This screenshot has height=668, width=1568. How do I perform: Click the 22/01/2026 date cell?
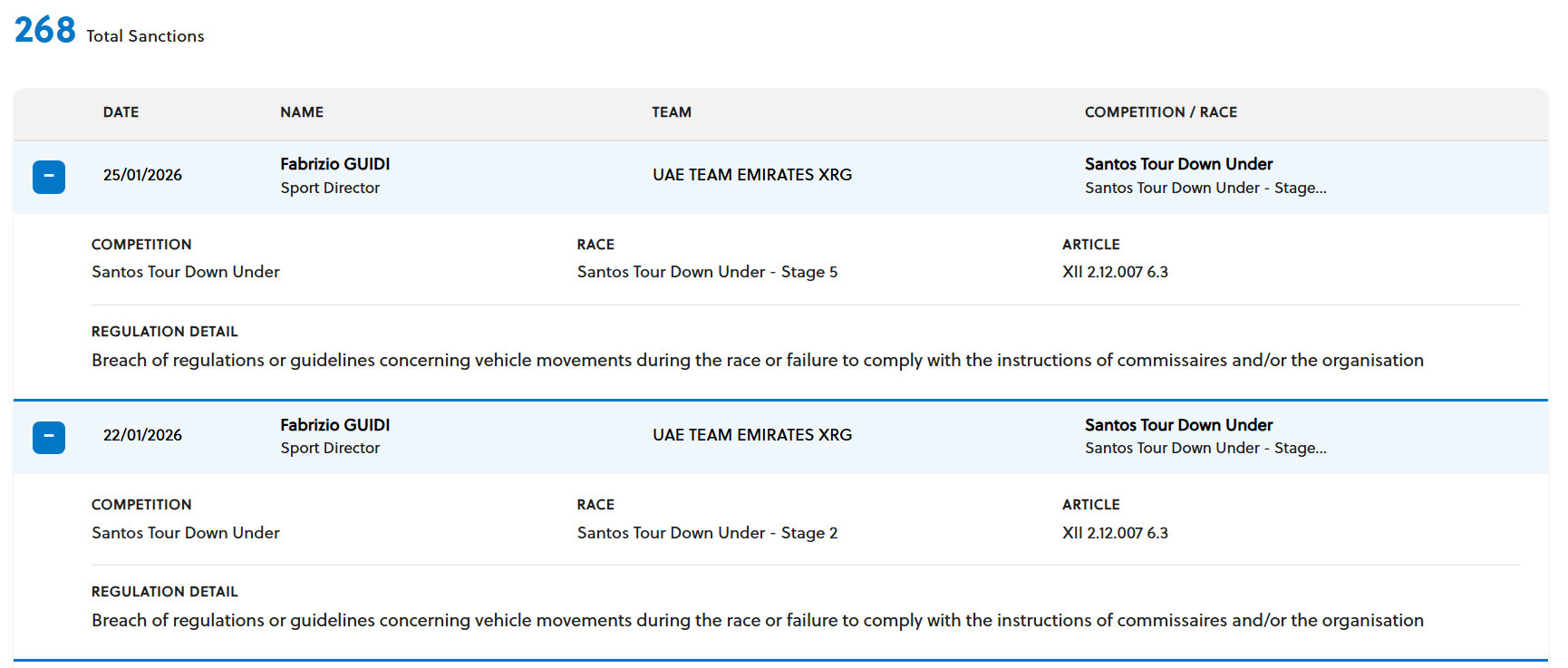click(142, 435)
